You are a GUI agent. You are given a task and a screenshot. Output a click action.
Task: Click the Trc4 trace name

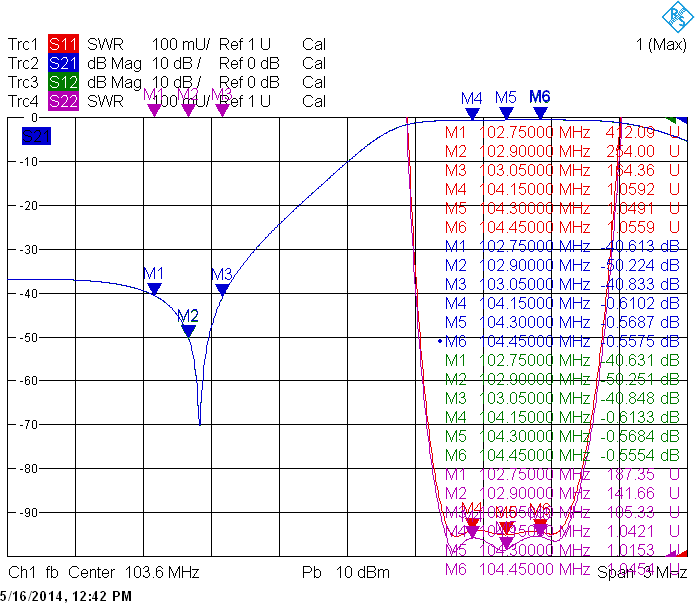point(23,102)
